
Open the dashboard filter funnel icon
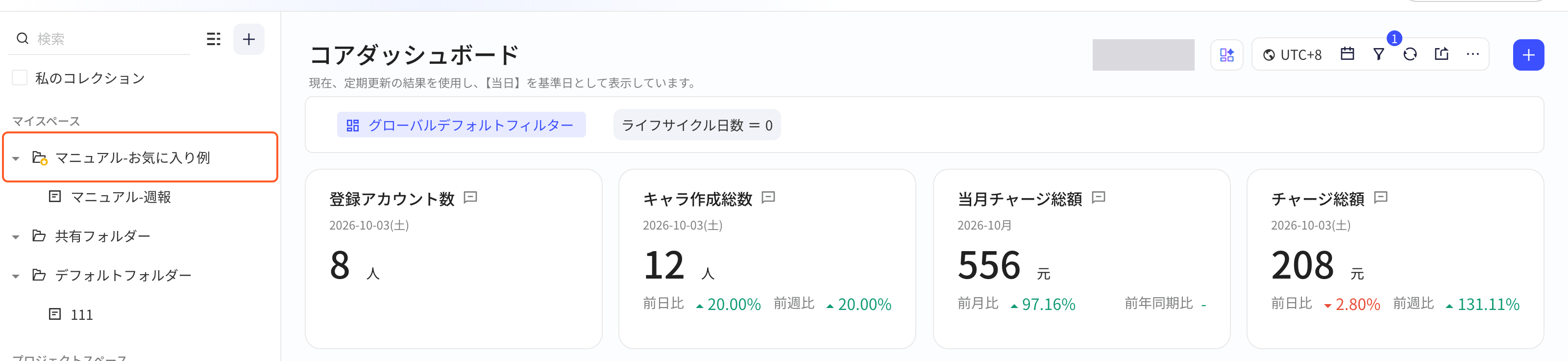1379,54
